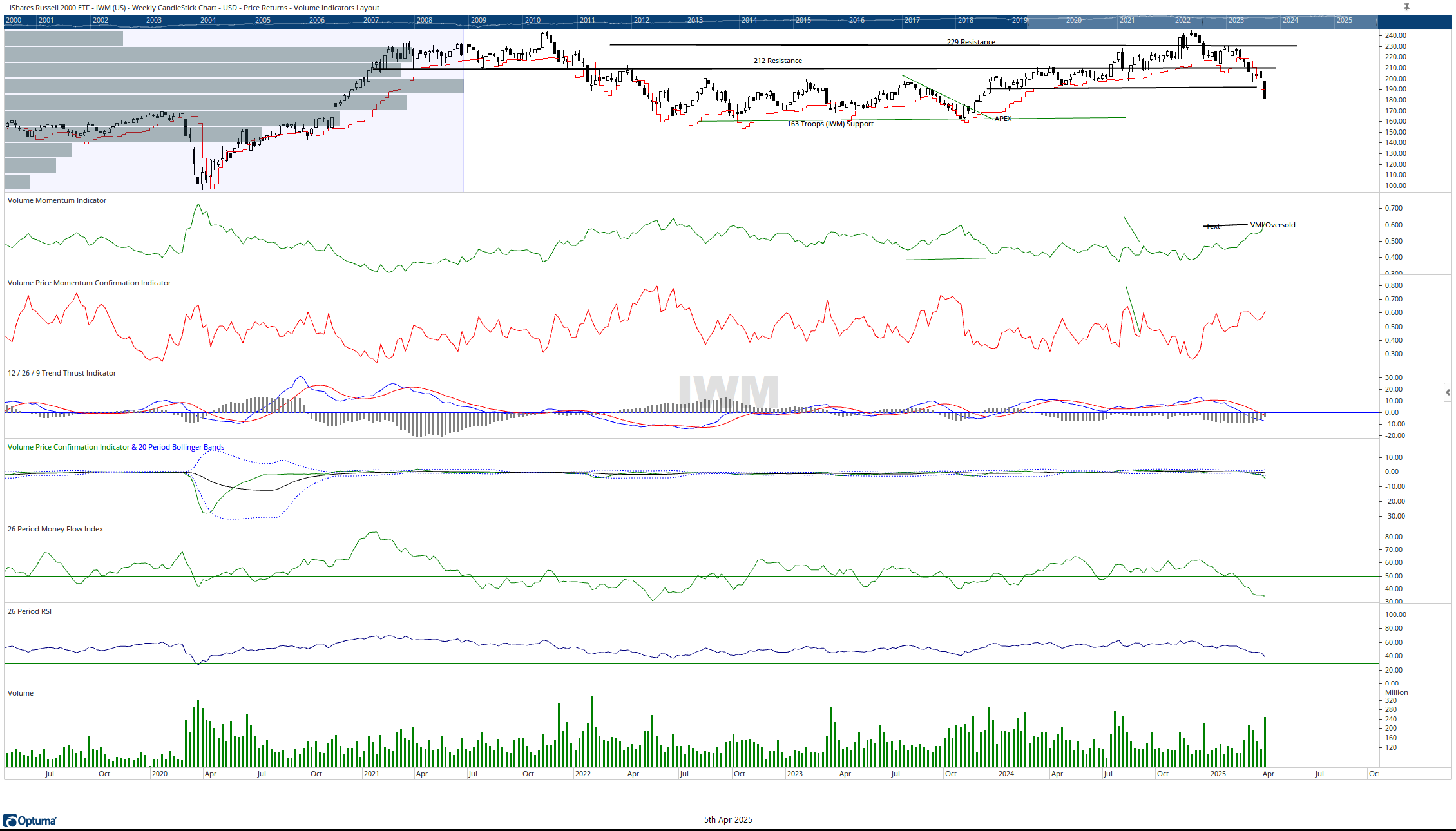Click 'Volume Price Momentum Confirmation Indicator' label
The height and width of the screenshot is (831, 1456).
89,283
